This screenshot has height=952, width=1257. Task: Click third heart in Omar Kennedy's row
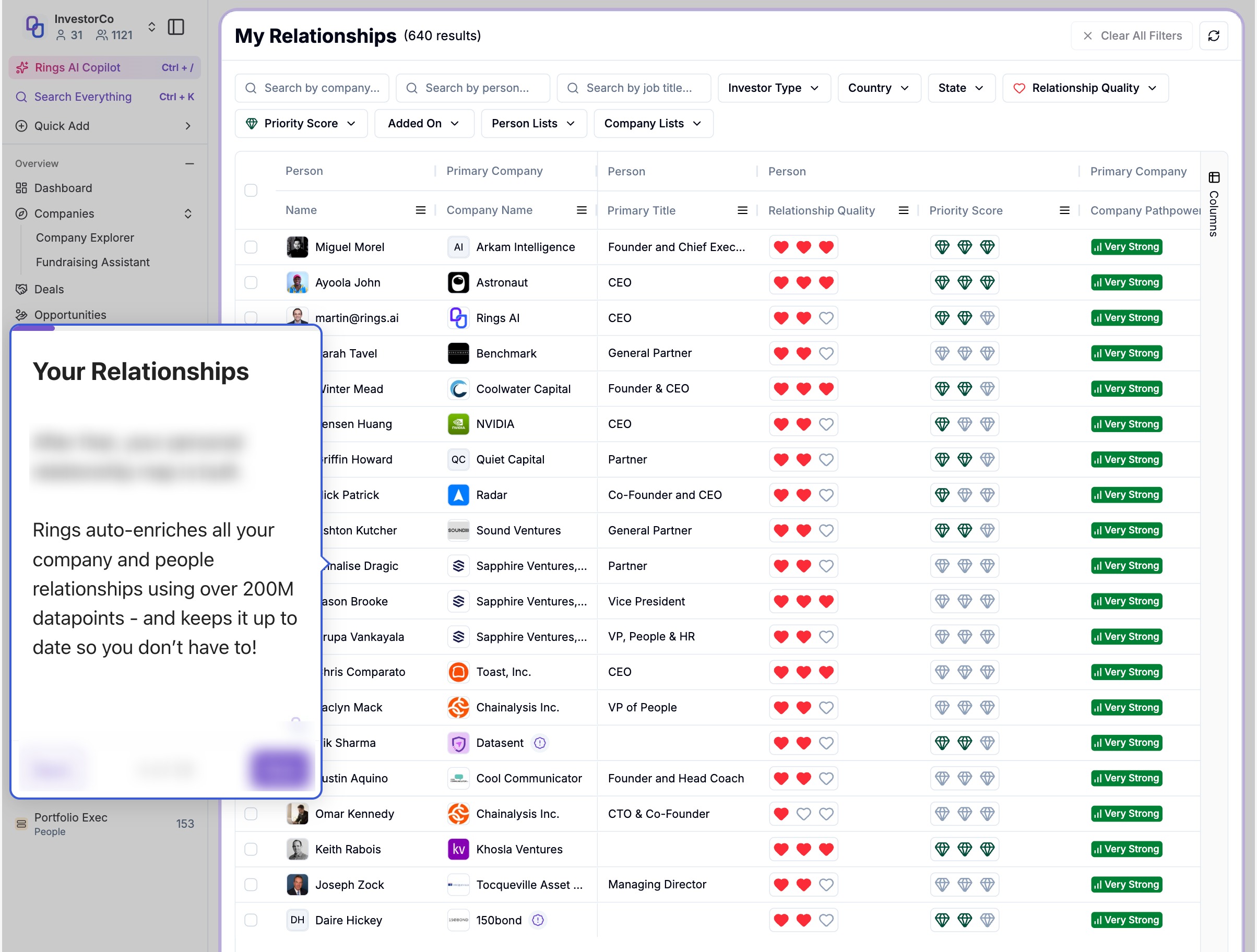(826, 814)
